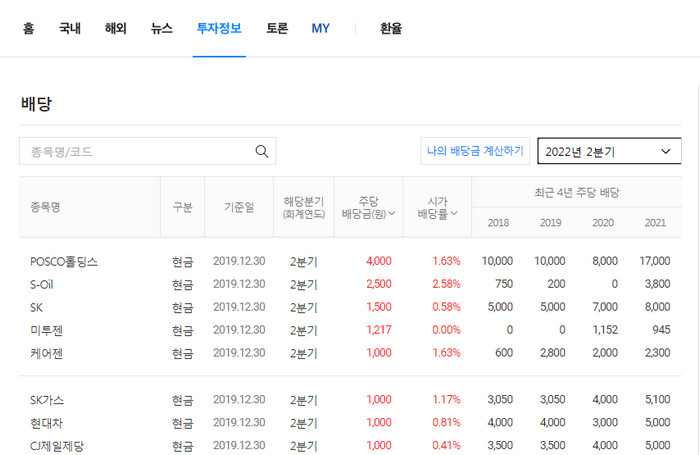Click 미투젠 2020 value 1,152

pos(605,330)
